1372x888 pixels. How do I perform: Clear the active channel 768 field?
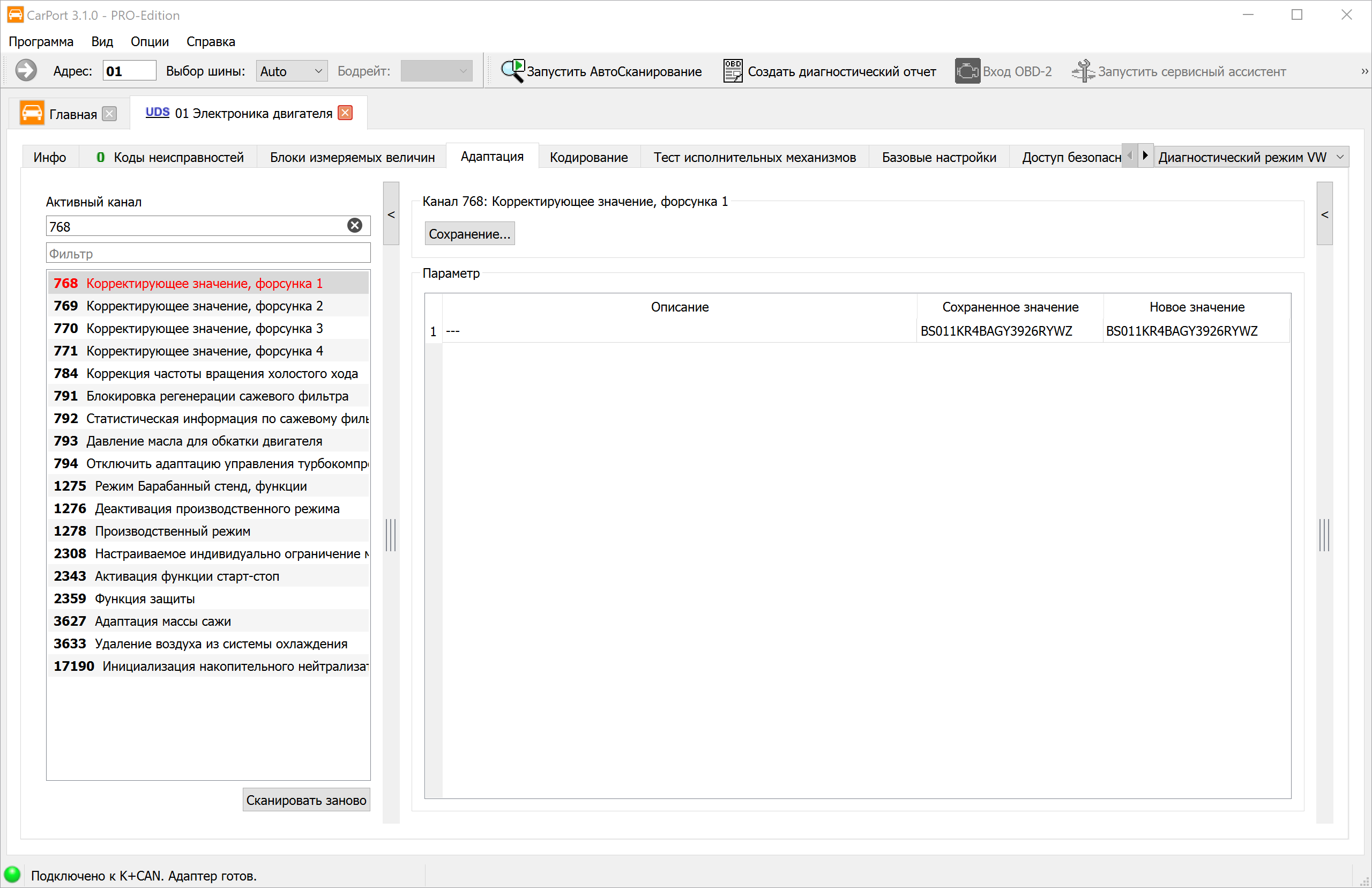(355, 225)
